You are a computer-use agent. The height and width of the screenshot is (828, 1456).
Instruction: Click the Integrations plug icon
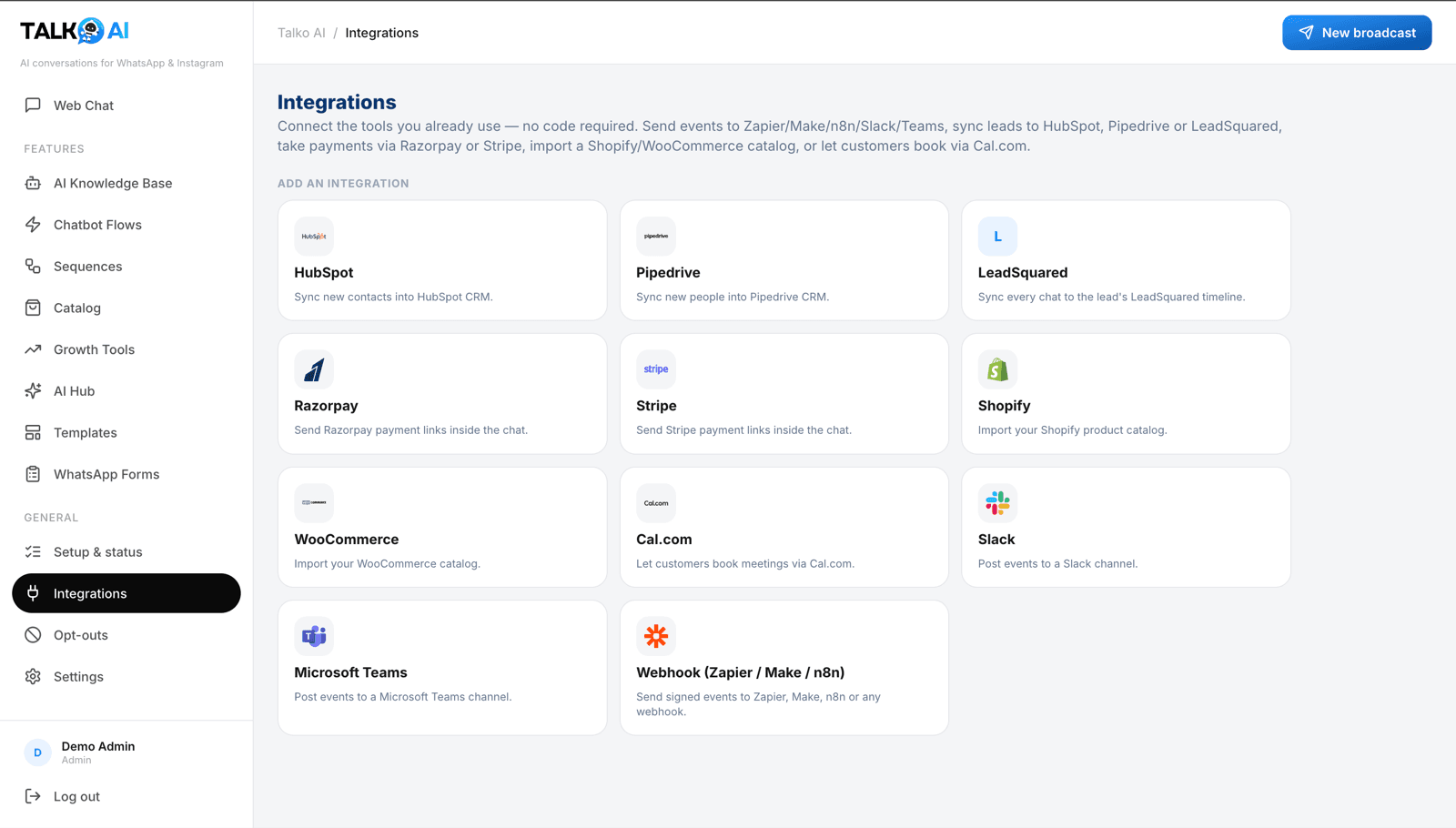33,593
